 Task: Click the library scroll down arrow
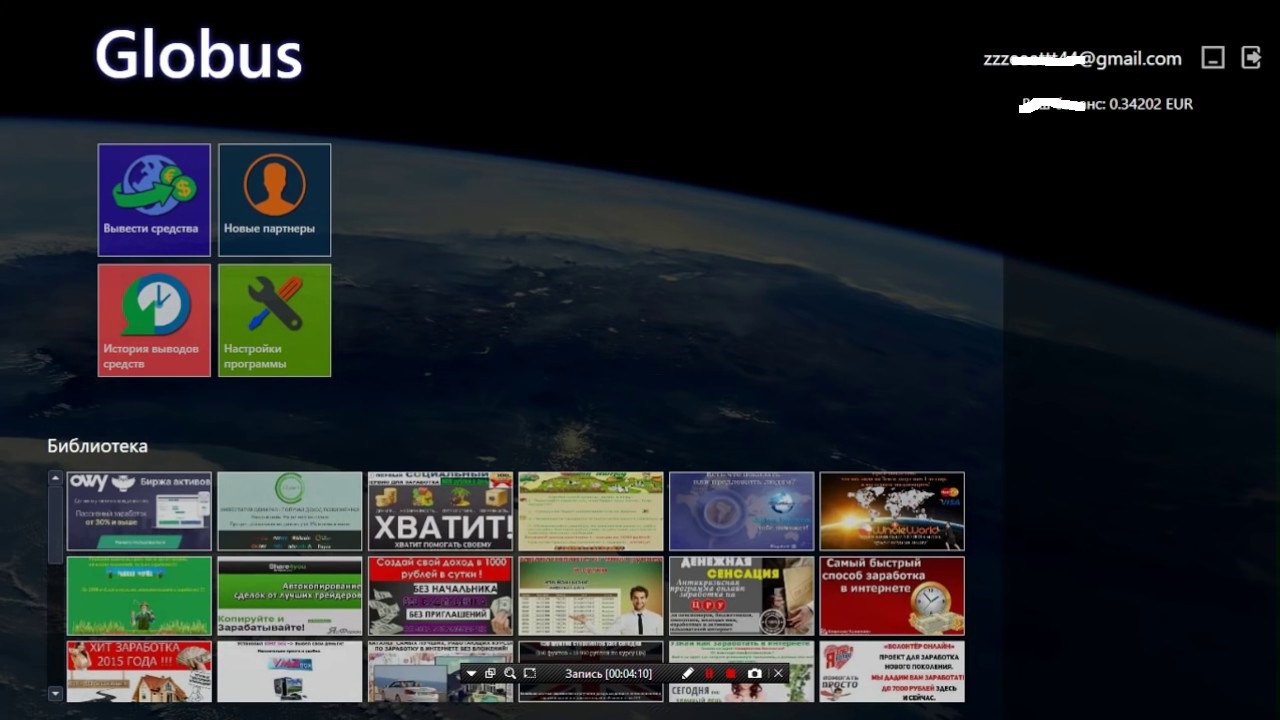[x=56, y=693]
